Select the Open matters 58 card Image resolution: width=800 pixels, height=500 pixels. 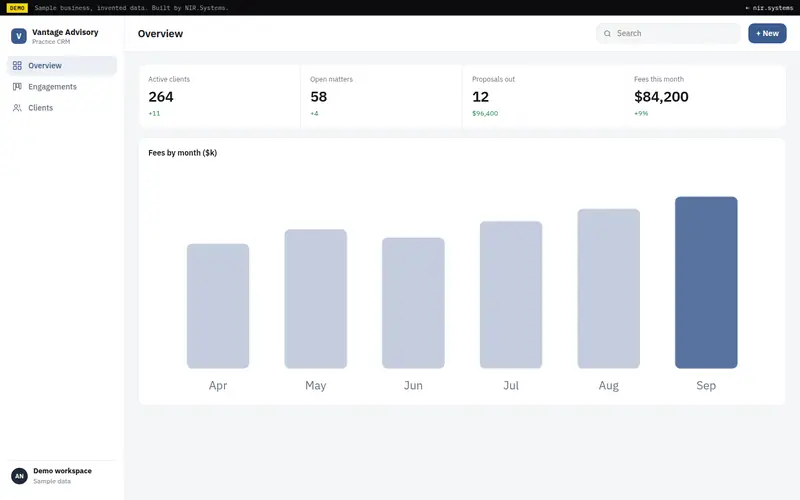point(381,96)
